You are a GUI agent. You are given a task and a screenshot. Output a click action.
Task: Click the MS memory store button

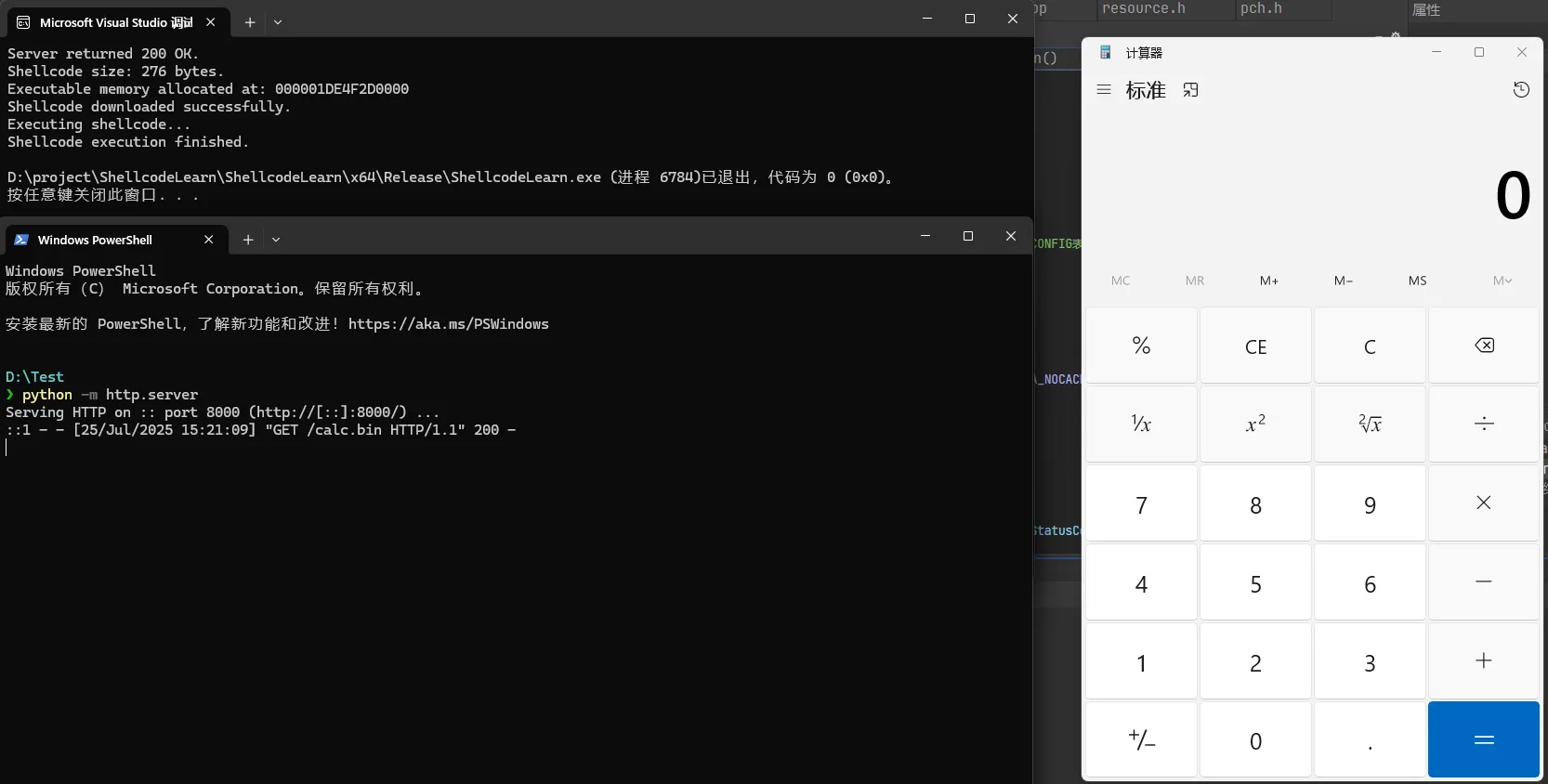coord(1418,281)
